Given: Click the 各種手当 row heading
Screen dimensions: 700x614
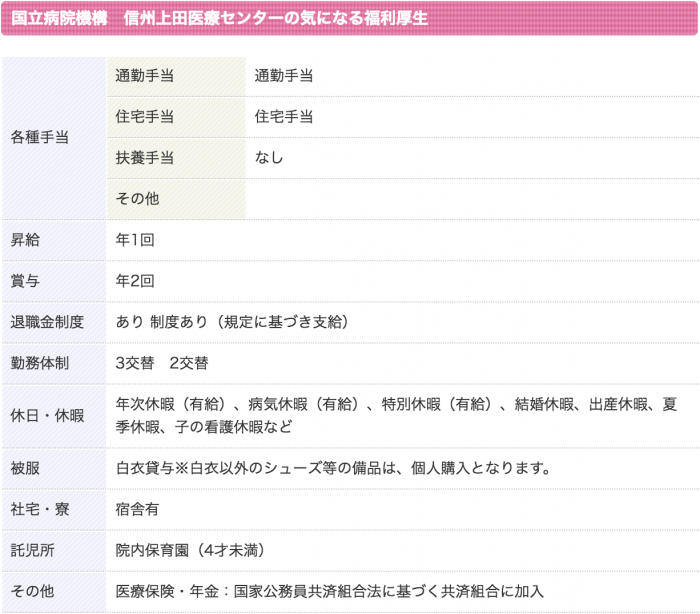Looking at the screenshot, I should click(x=40, y=138).
